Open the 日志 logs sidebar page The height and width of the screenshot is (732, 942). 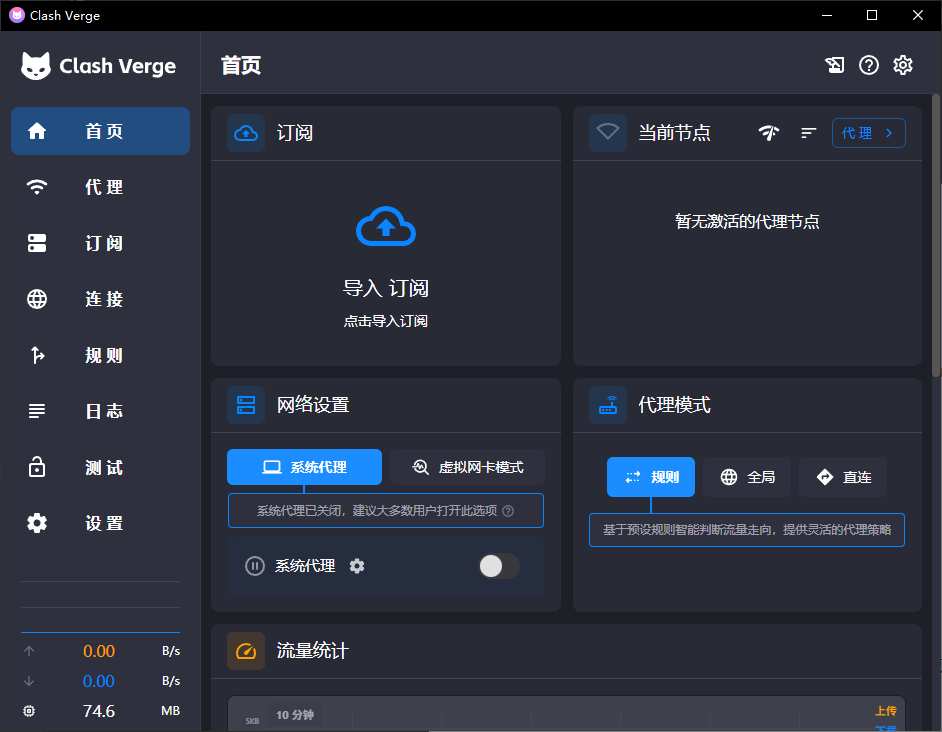click(100, 411)
